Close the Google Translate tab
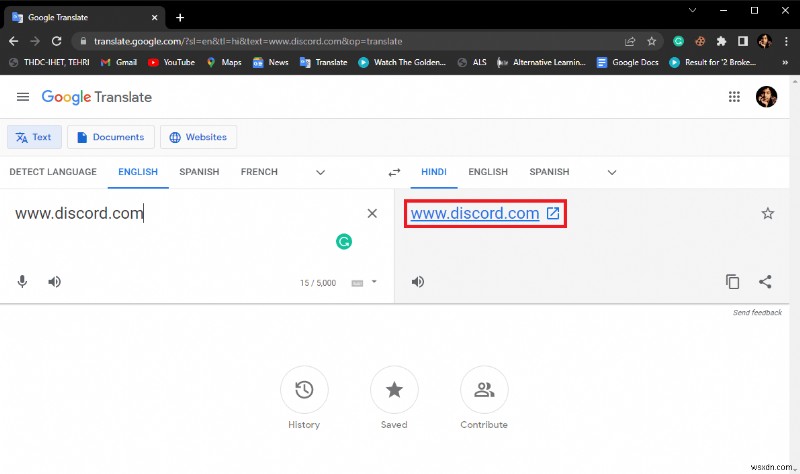The height and width of the screenshot is (474, 800). [x=155, y=17]
